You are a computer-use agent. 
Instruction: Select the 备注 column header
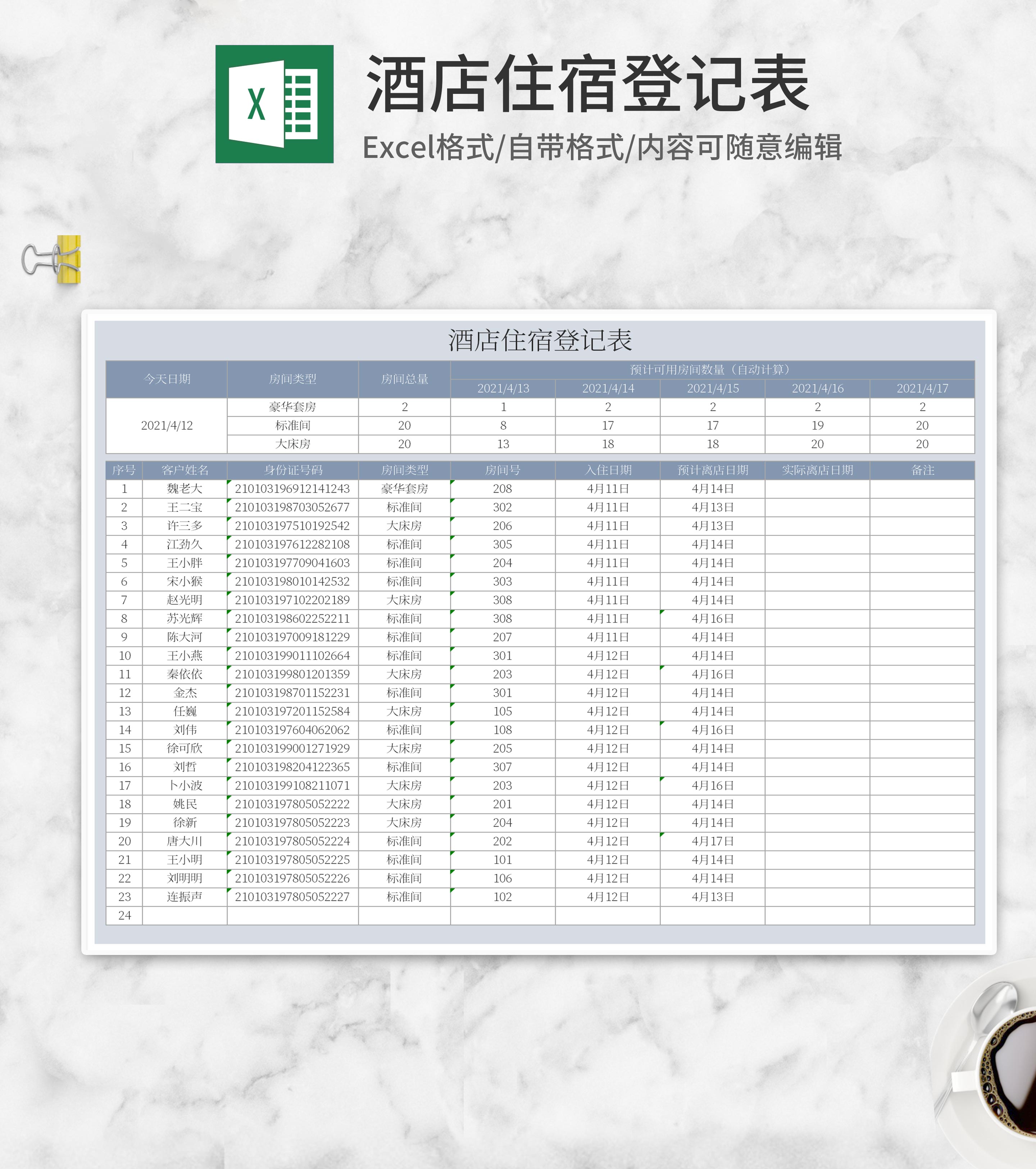tap(922, 470)
